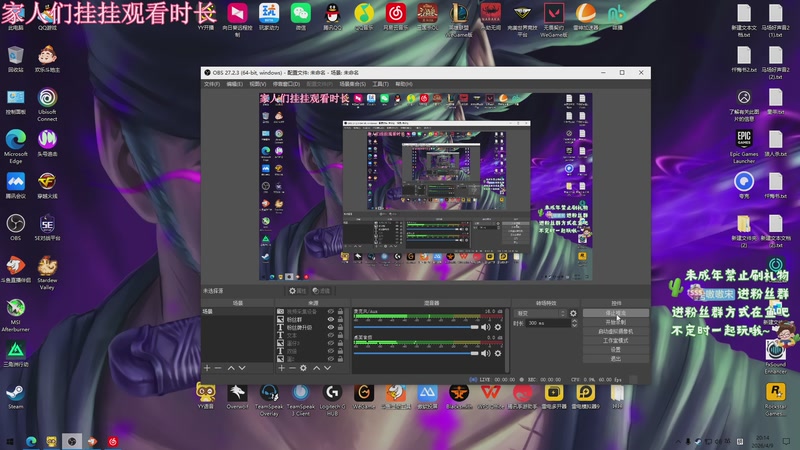Open TeamSpeak 3 Client desktop icon
This screenshot has height=450, width=800.
[301, 399]
